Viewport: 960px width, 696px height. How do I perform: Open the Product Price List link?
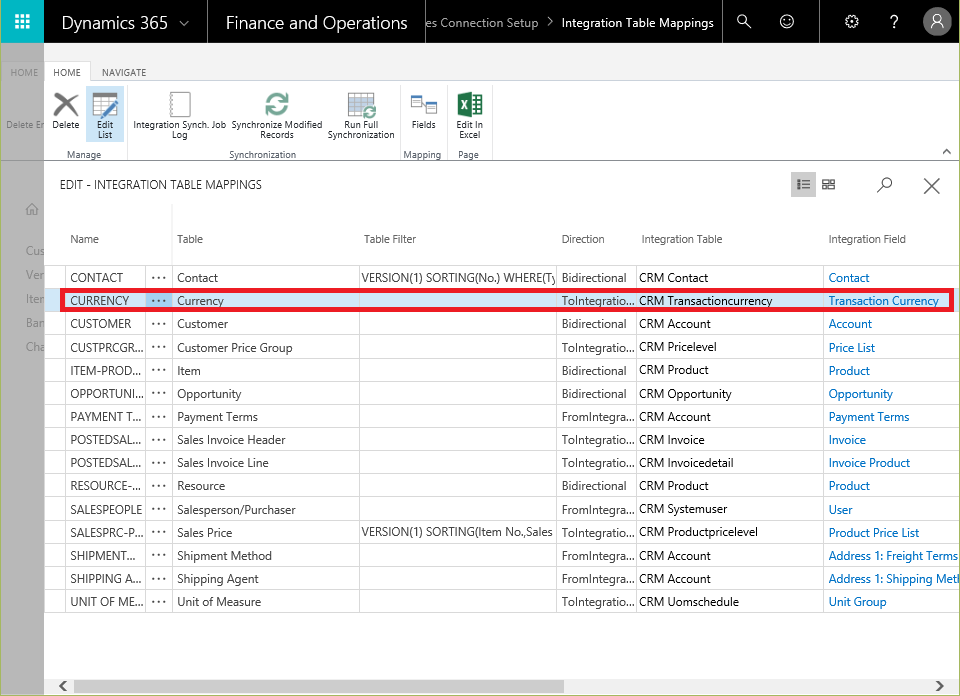point(874,533)
